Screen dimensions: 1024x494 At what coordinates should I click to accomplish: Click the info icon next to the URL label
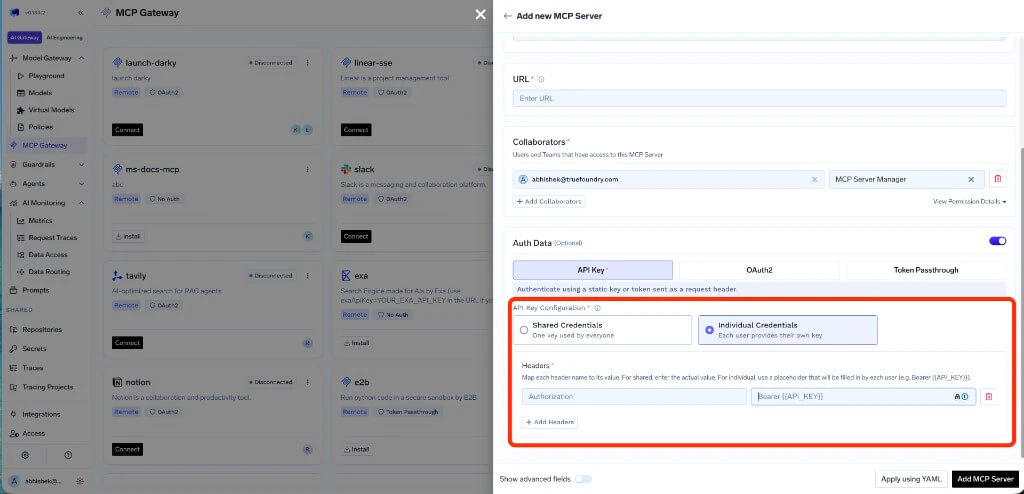tap(541, 79)
